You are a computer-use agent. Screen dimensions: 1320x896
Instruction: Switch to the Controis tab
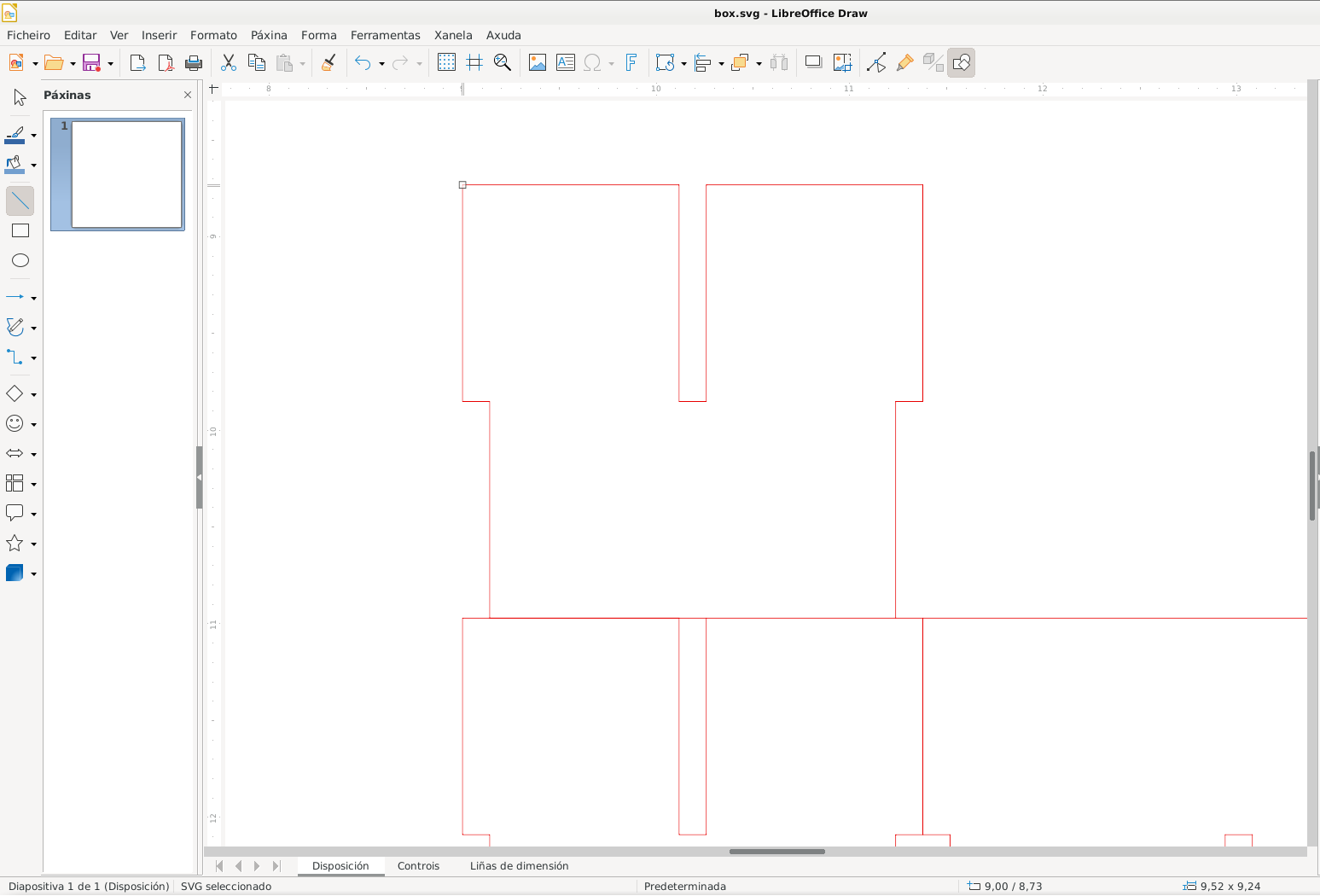(x=418, y=865)
